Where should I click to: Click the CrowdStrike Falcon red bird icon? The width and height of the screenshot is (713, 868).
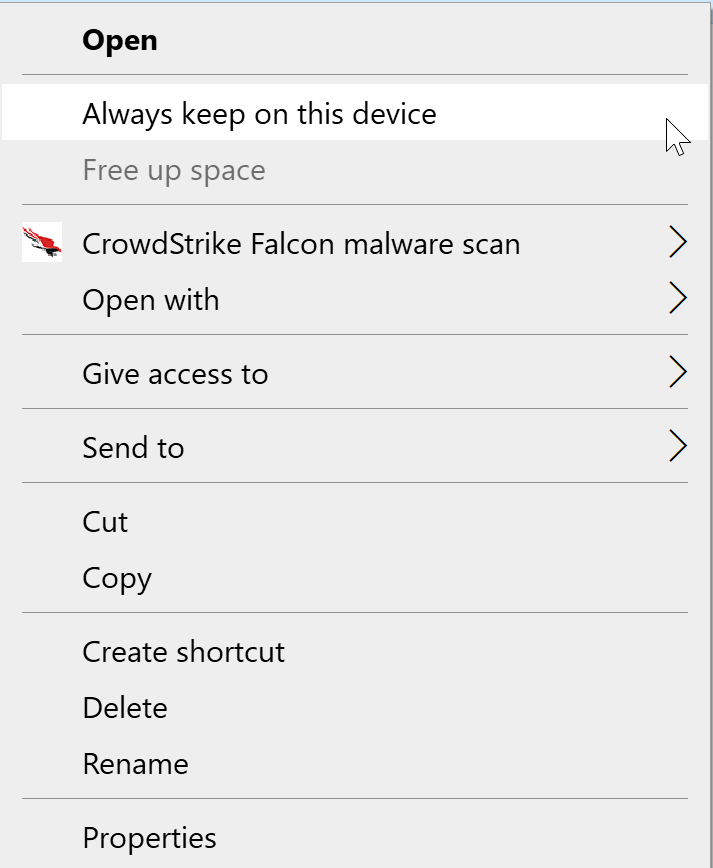(x=41, y=242)
